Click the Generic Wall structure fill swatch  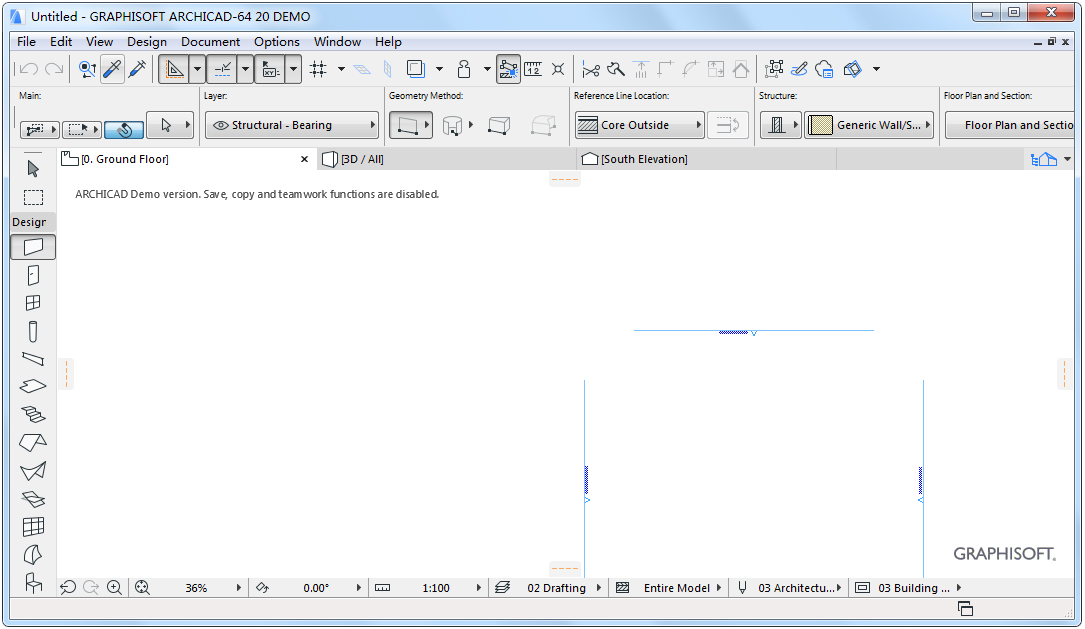click(x=820, y=125)
